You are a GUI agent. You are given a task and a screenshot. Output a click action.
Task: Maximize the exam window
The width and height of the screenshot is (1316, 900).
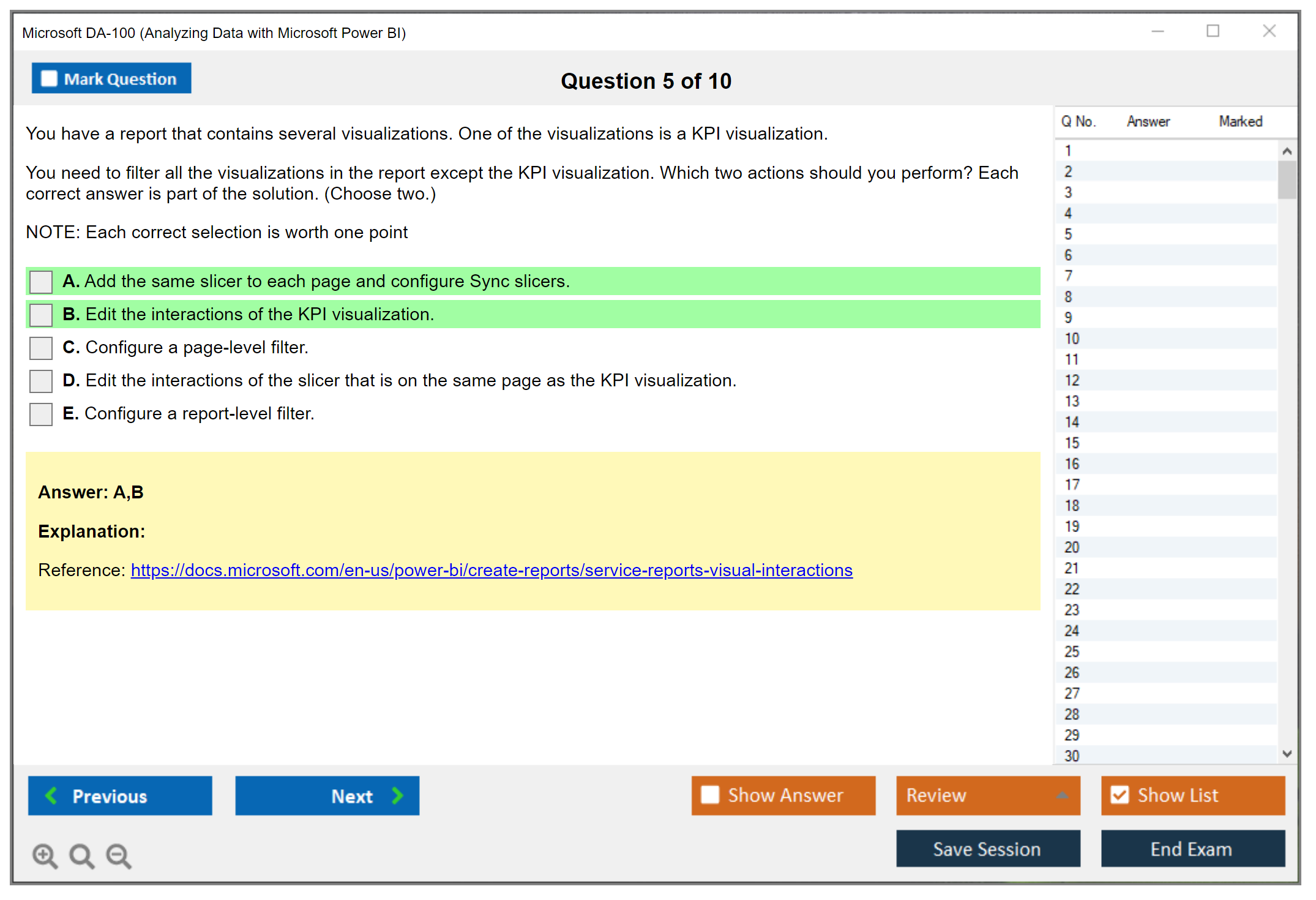(1213, 31)
